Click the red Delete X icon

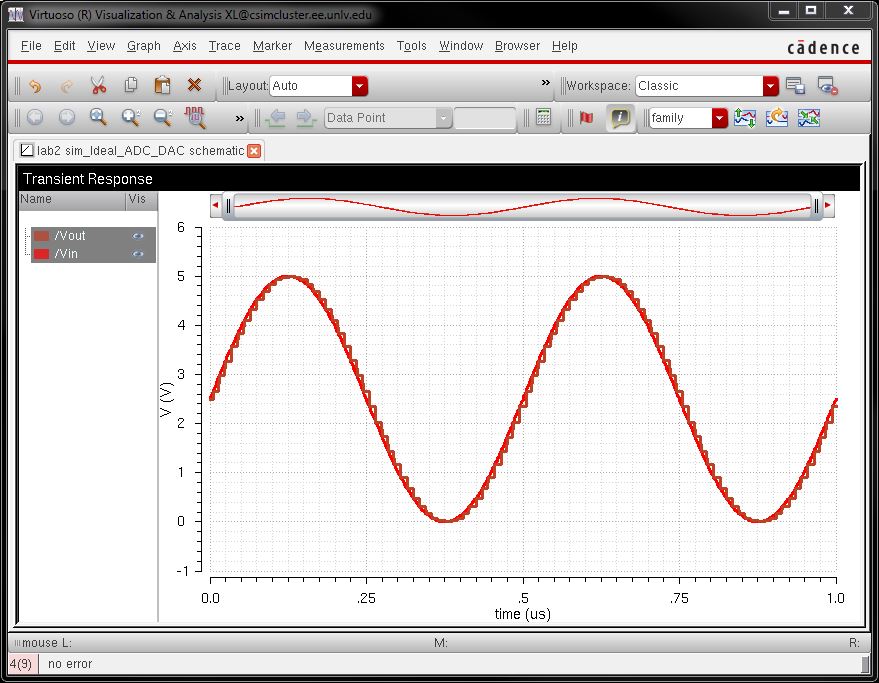click(194, 86)
